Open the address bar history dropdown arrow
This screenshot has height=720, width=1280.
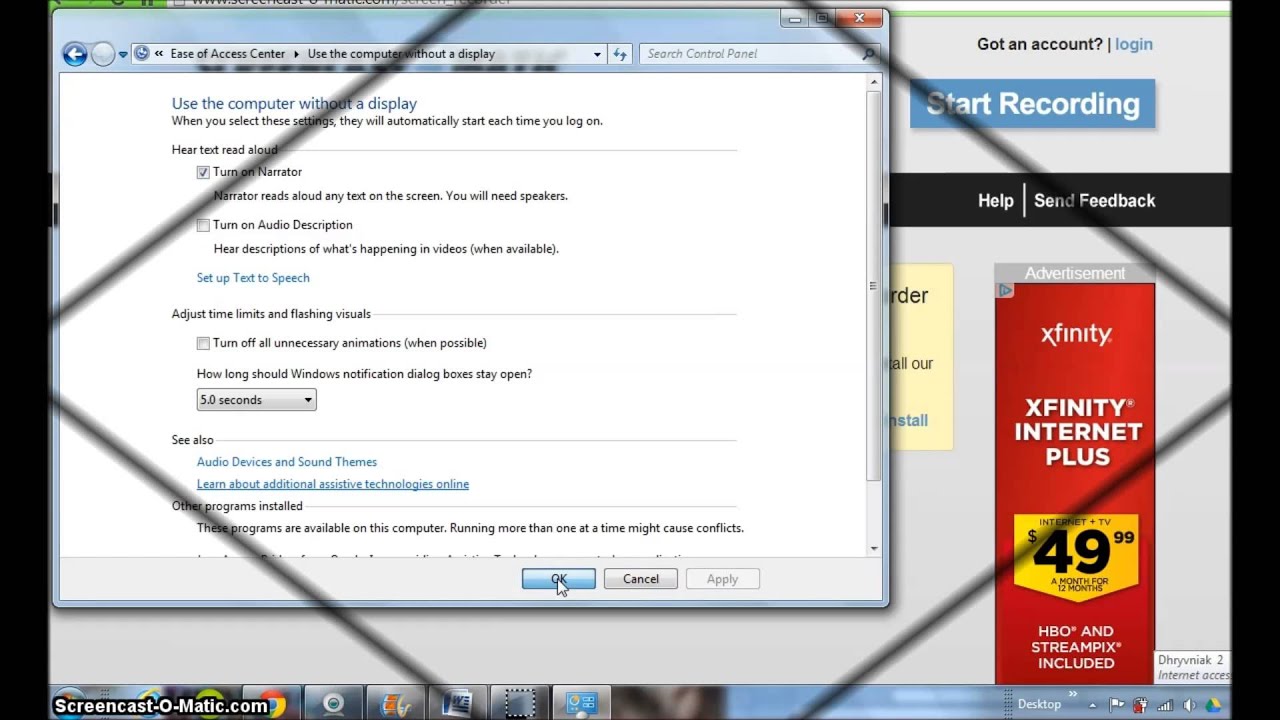(597, 54)
